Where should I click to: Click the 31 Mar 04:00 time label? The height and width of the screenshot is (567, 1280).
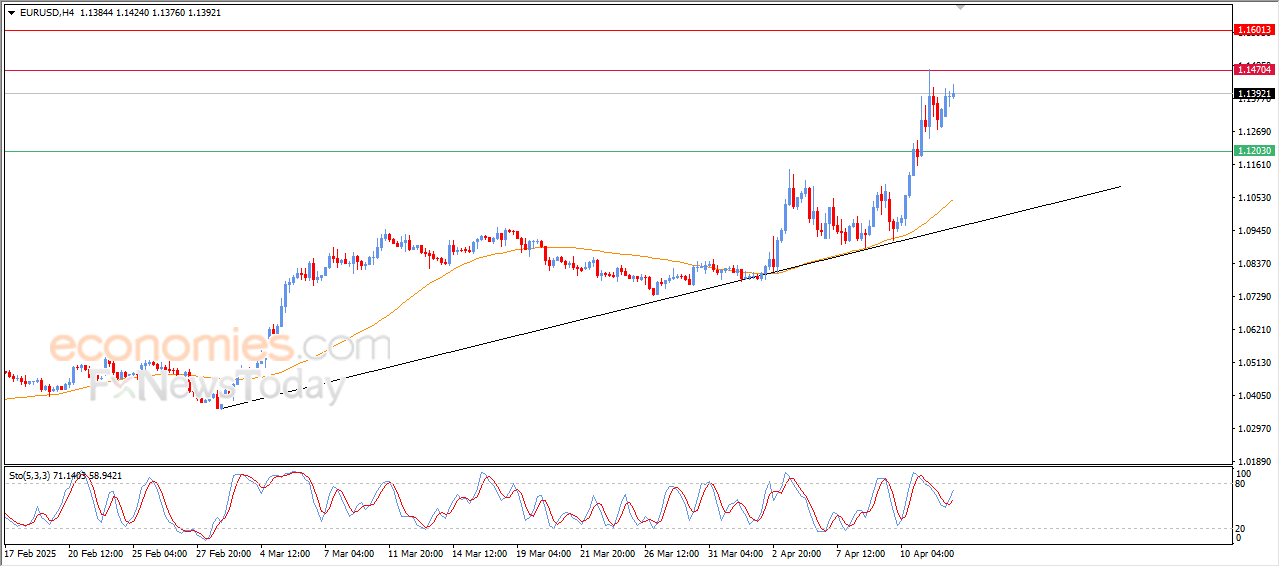coord(735,553)
